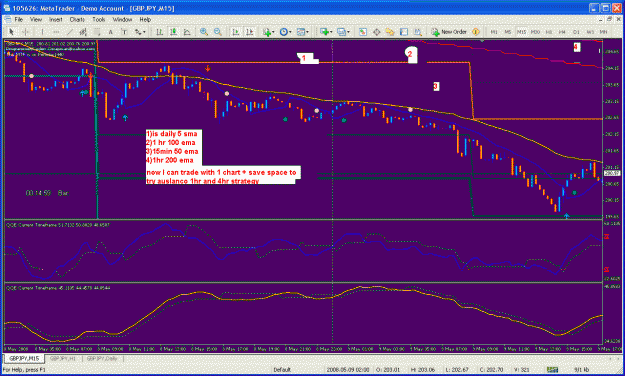Click the H: 203.06 high price
The height and width of the screenshot is (376, 625).
(x=422, y=370)
